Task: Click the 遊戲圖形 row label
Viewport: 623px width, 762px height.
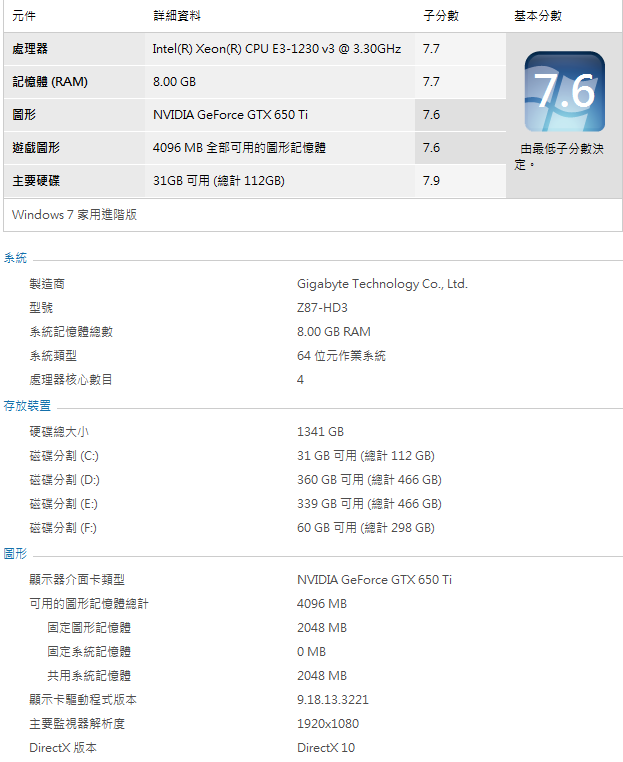Action: [36, 148]
